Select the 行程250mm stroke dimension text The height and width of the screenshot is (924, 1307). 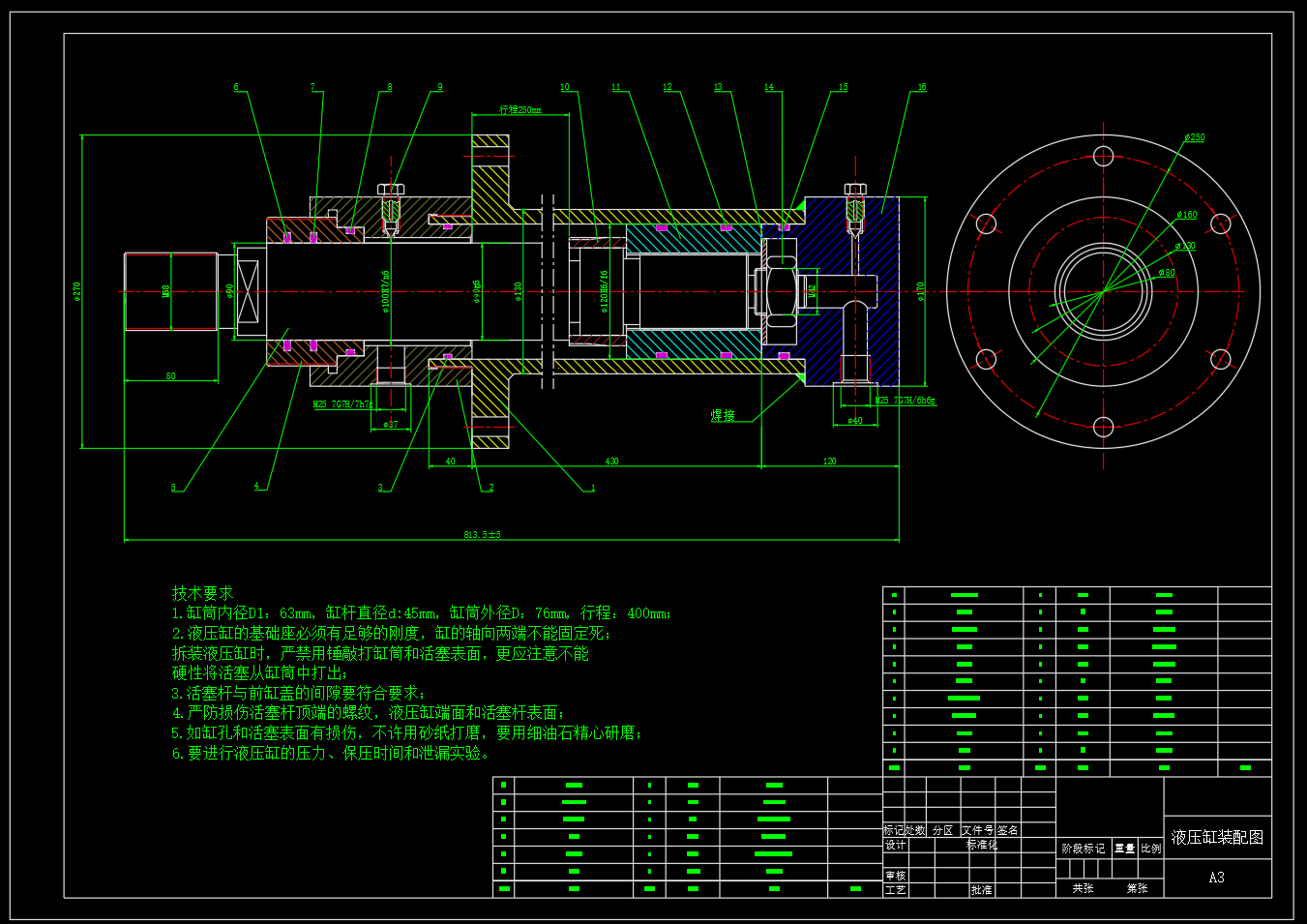click(520, 109)
